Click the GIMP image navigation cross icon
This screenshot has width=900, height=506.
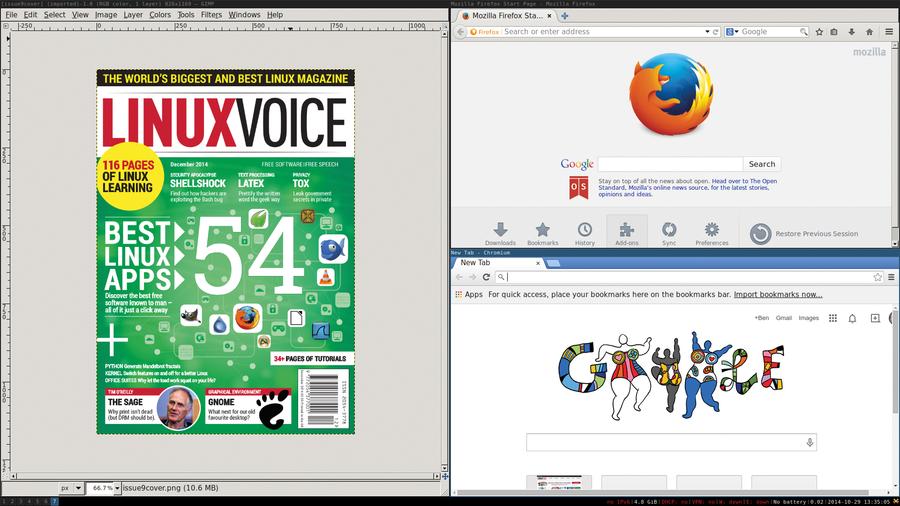(x=445, y=476)
